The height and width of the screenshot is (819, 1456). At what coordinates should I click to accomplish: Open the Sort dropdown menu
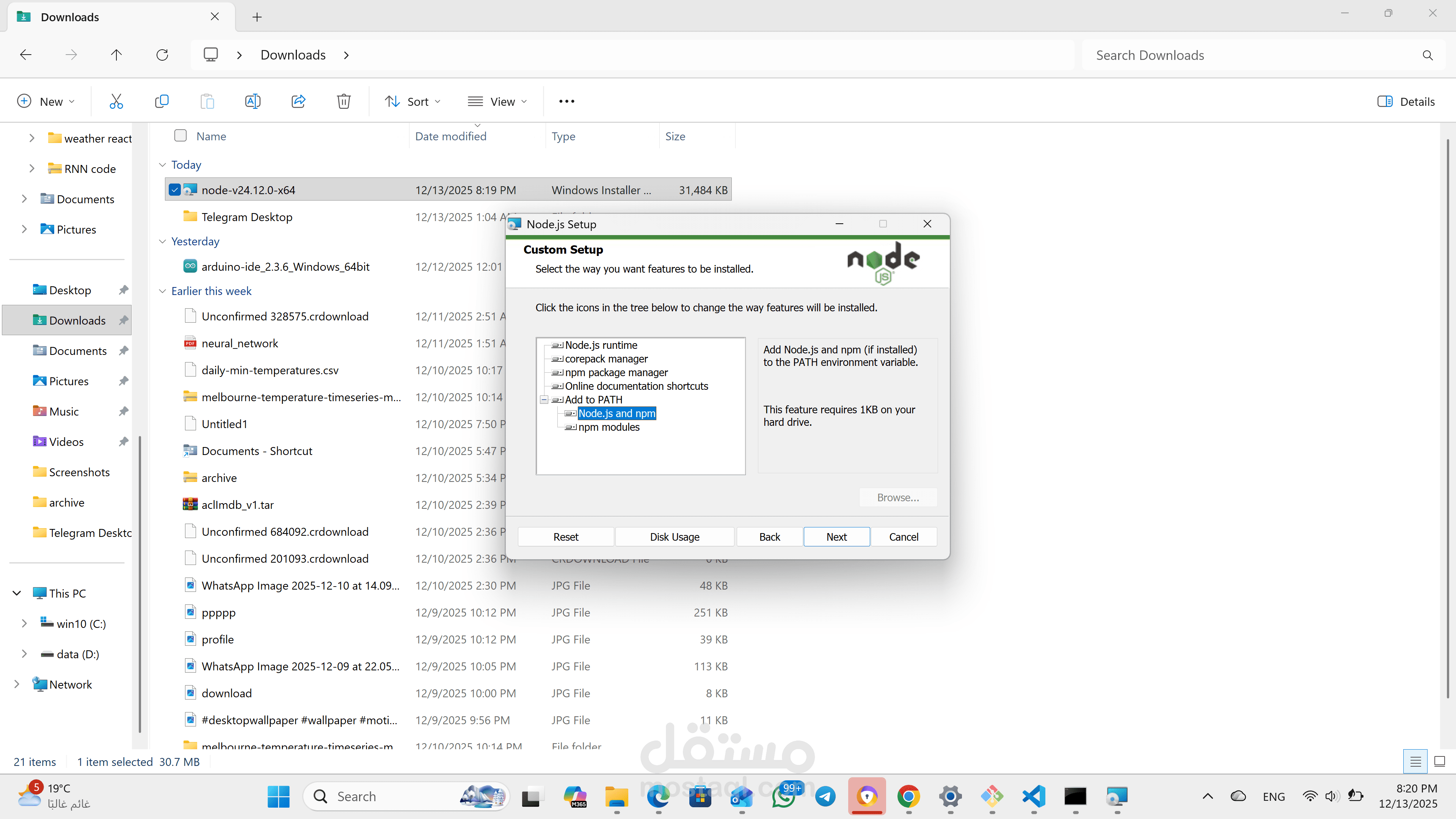coord(413,101)
